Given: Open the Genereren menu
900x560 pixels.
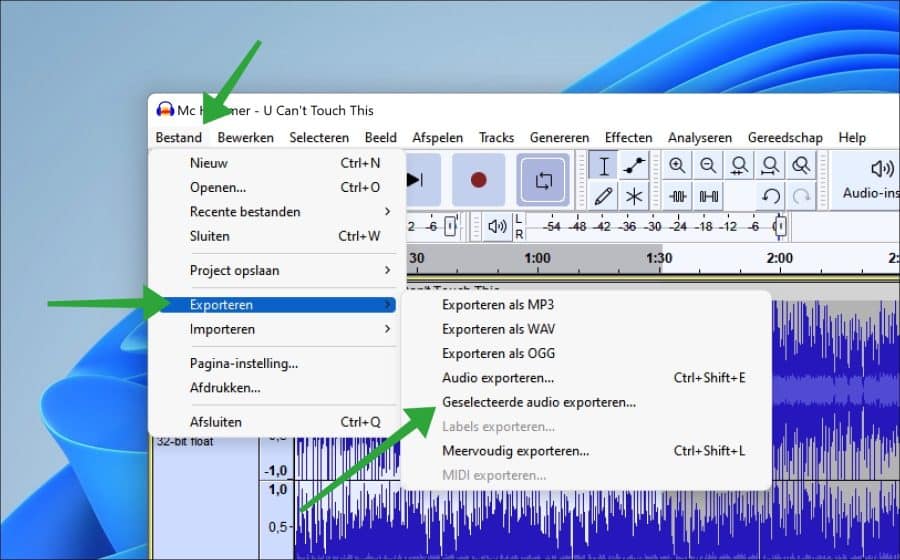Looking at the screenshot, I should (559, 138).
